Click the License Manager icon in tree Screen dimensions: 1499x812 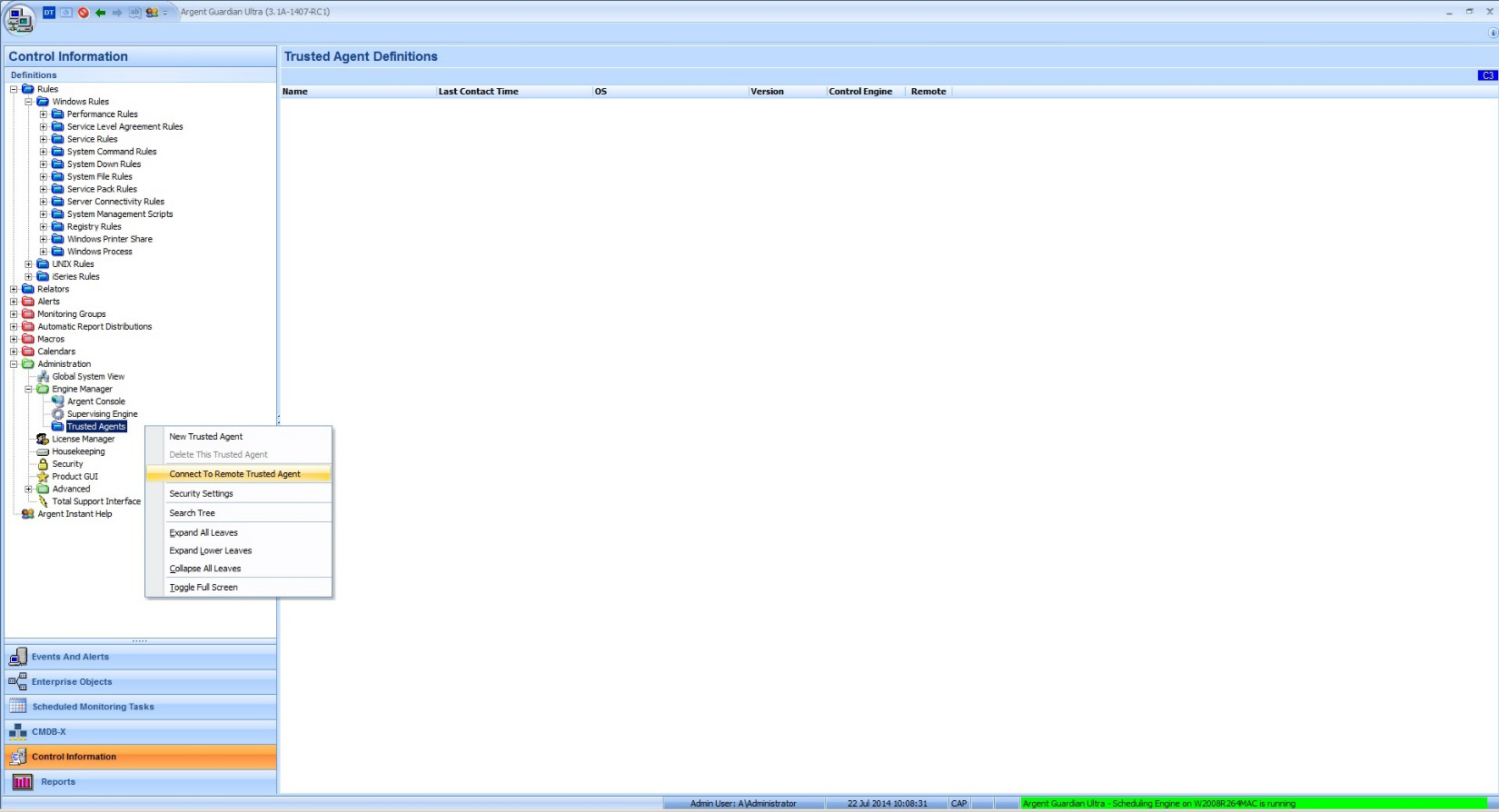(x=43, y=440)
